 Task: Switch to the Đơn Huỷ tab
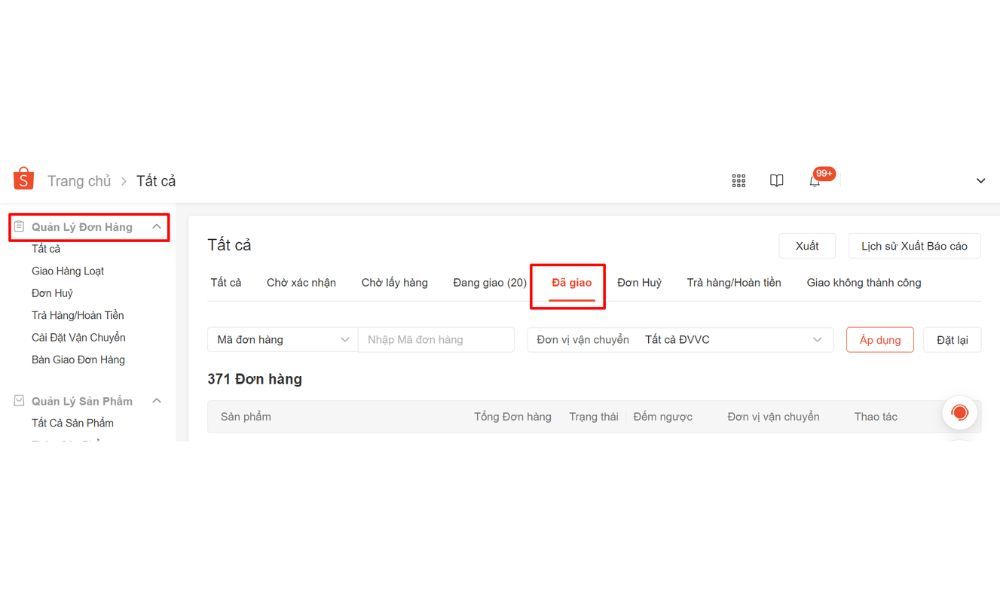click(x=640, y=282)
